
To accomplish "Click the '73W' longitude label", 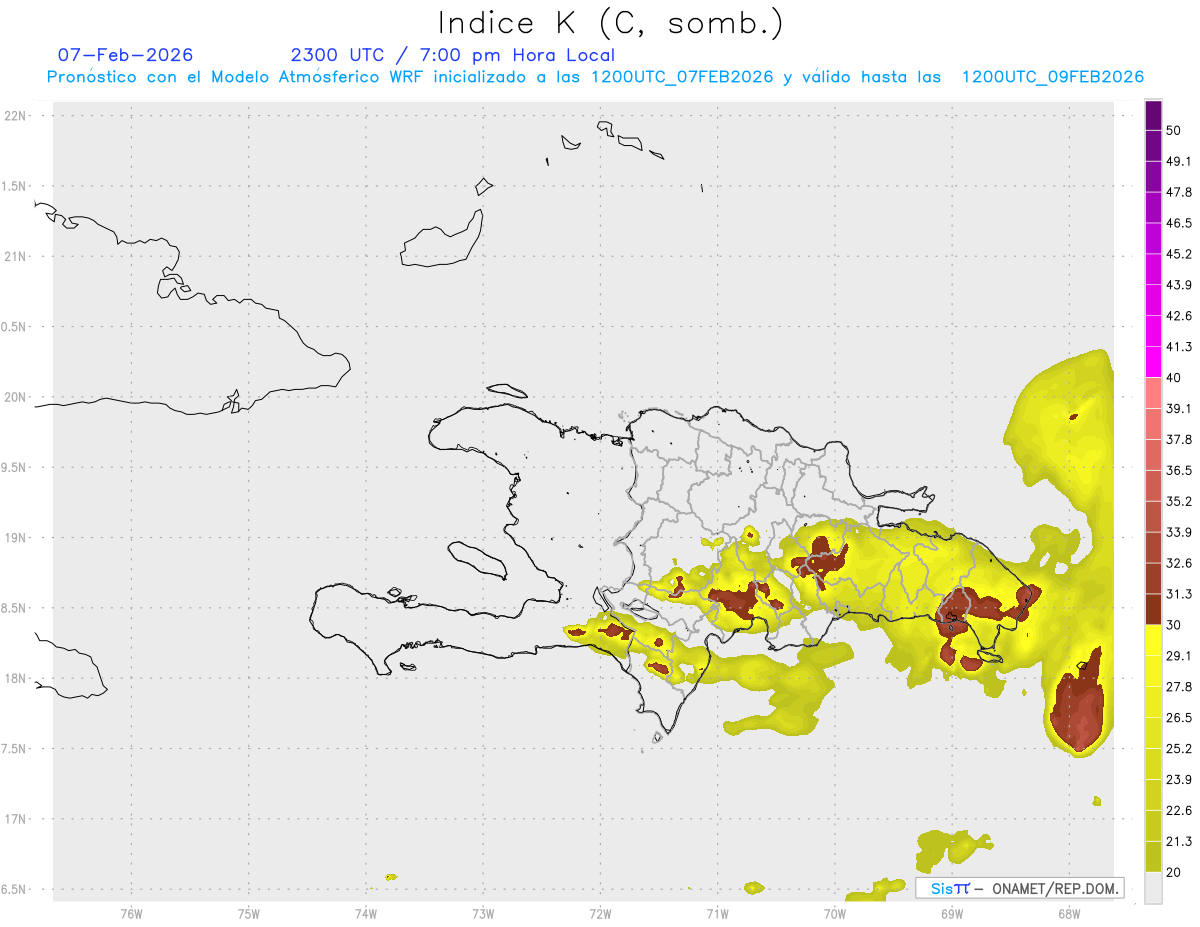I will (x=483, y=912).
